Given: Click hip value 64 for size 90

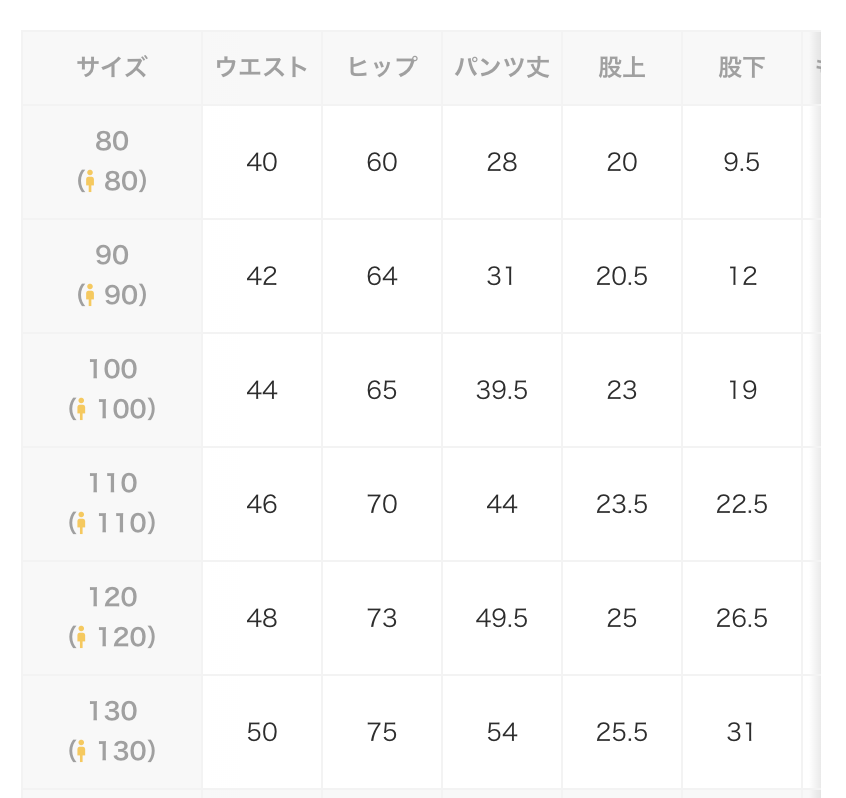Looking at the screenshot, I should (382, 276).
